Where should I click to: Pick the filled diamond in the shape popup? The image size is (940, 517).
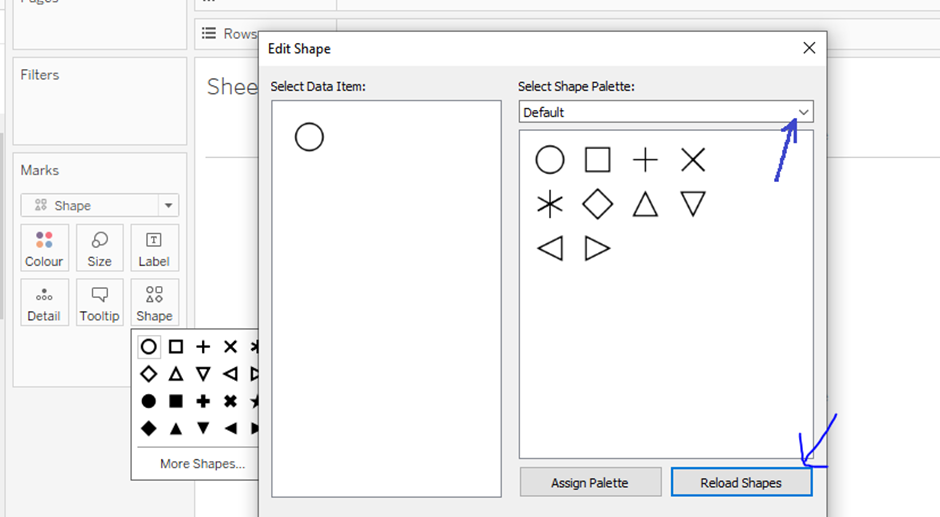tap(149, 428)
